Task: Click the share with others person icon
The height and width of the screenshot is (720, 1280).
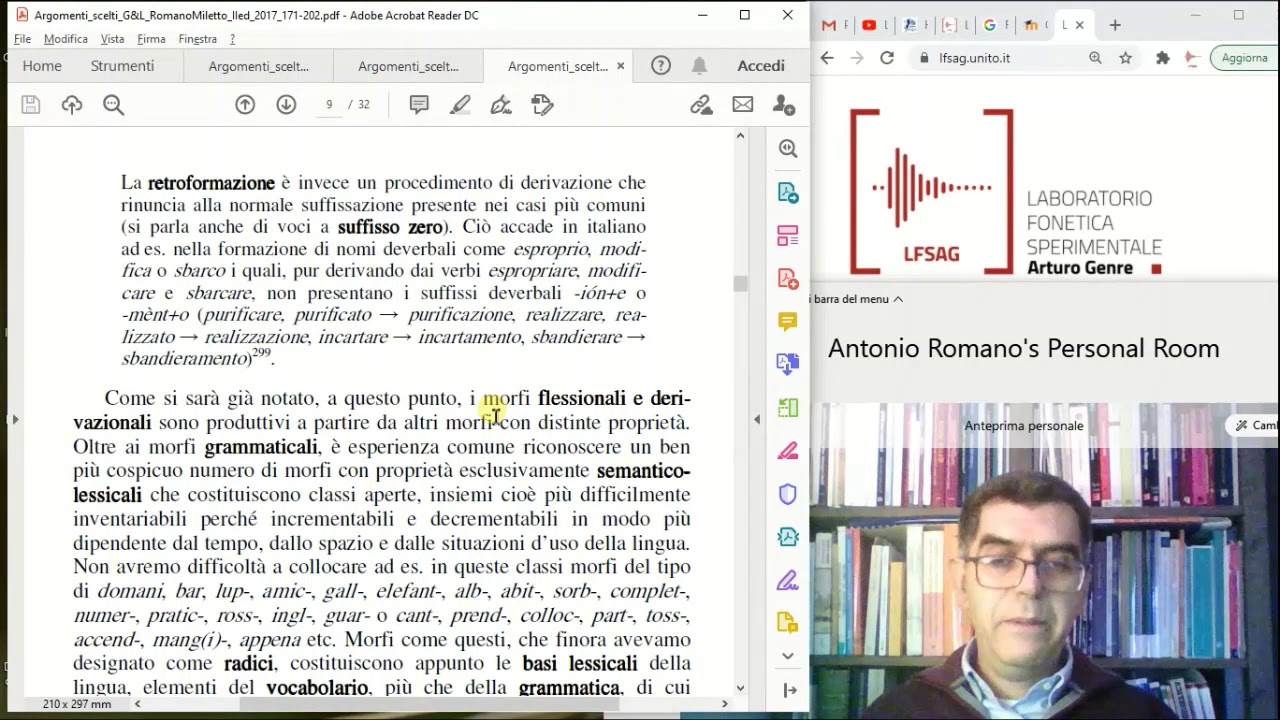Action: click(x=784, y=104)
